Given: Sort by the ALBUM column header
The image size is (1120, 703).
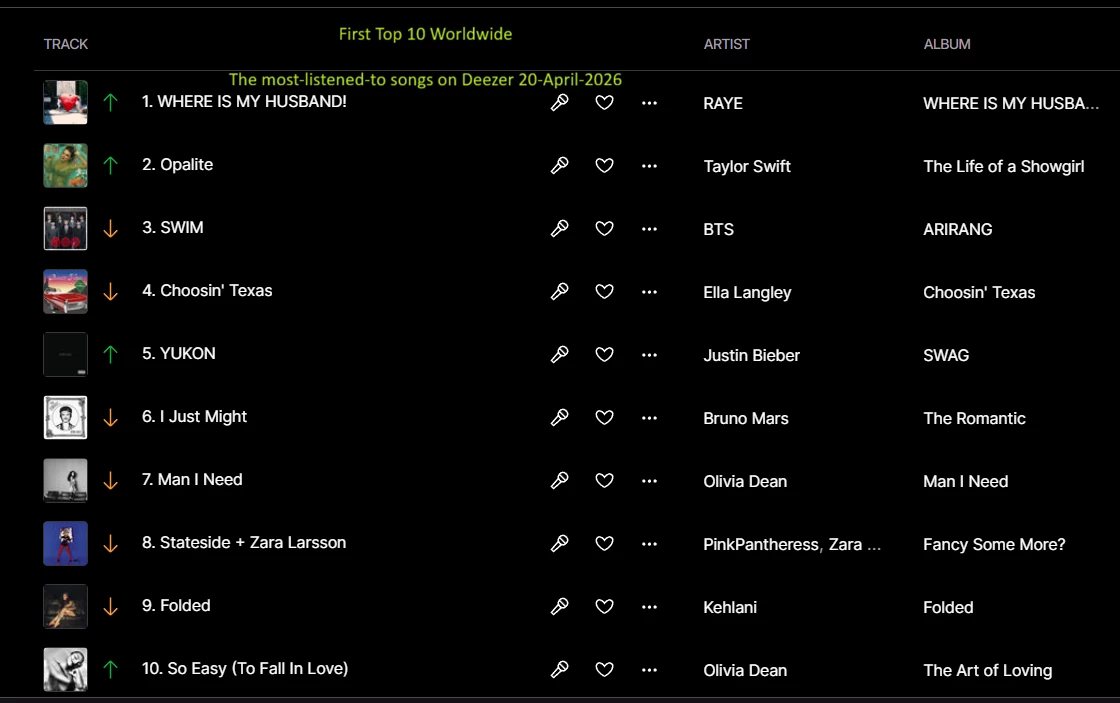Looking at the screenshot, I should point(947,44).
